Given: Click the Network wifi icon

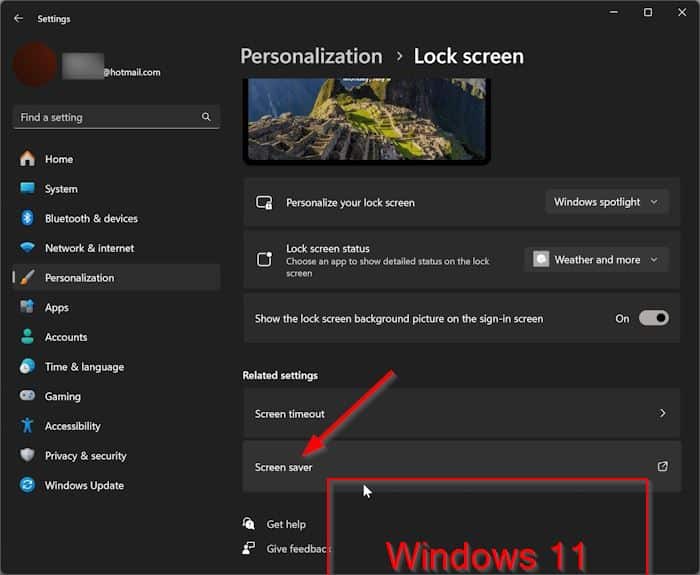Looking at the screenshot, I should [x=27, y=247].
